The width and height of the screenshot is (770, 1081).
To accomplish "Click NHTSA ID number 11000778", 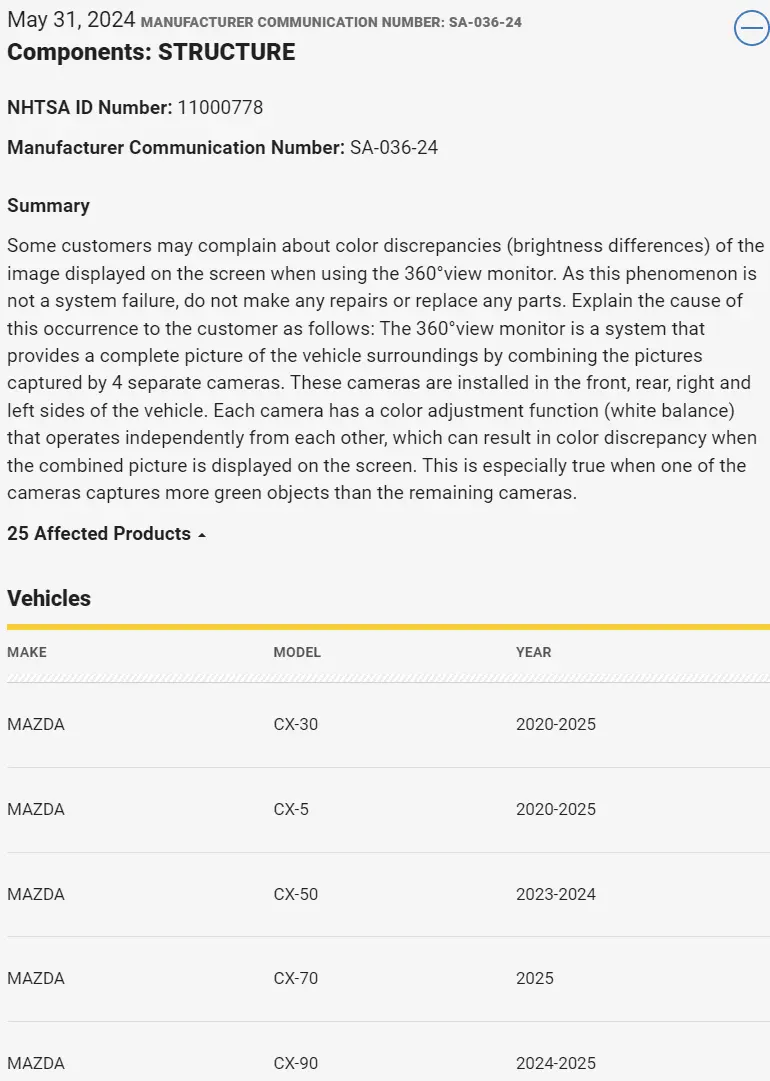I will tap(220, 107).
